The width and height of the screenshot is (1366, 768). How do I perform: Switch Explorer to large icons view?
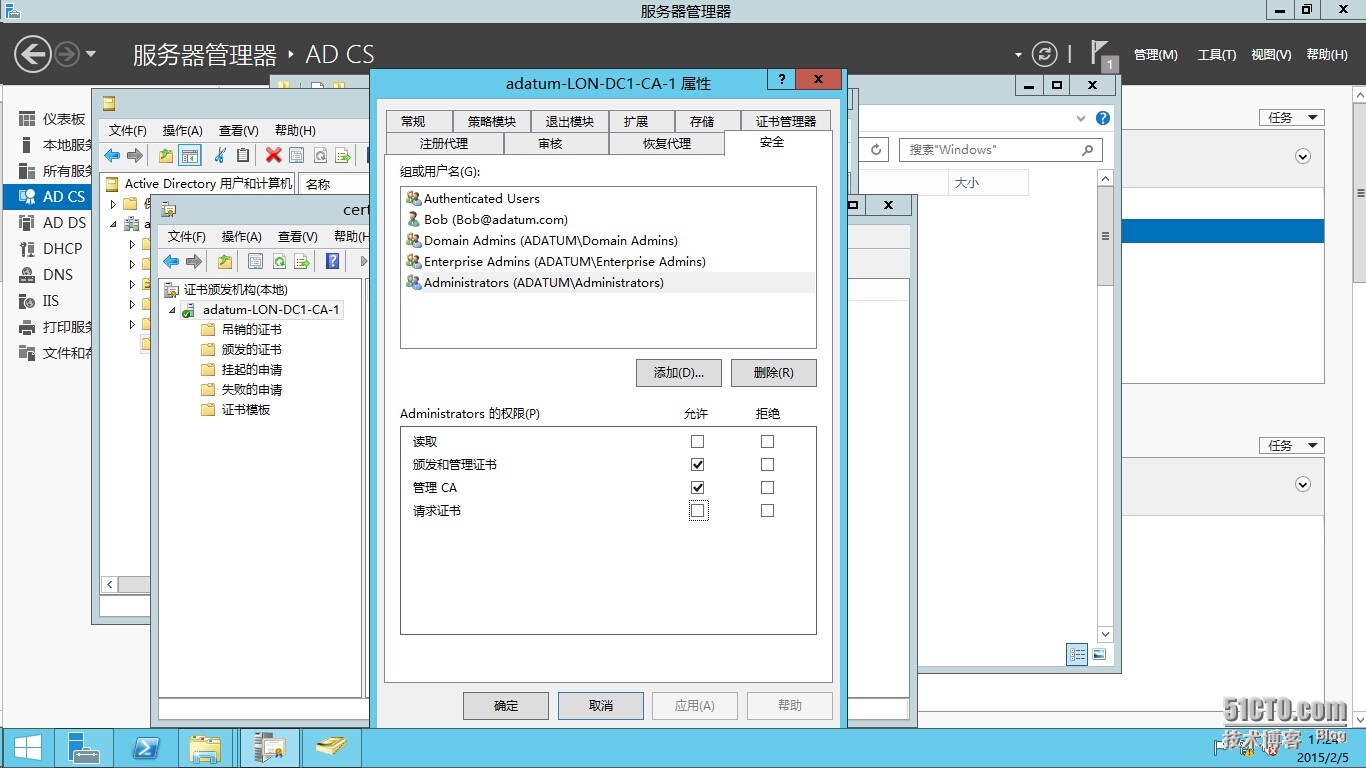click(x=1099, y=654)
